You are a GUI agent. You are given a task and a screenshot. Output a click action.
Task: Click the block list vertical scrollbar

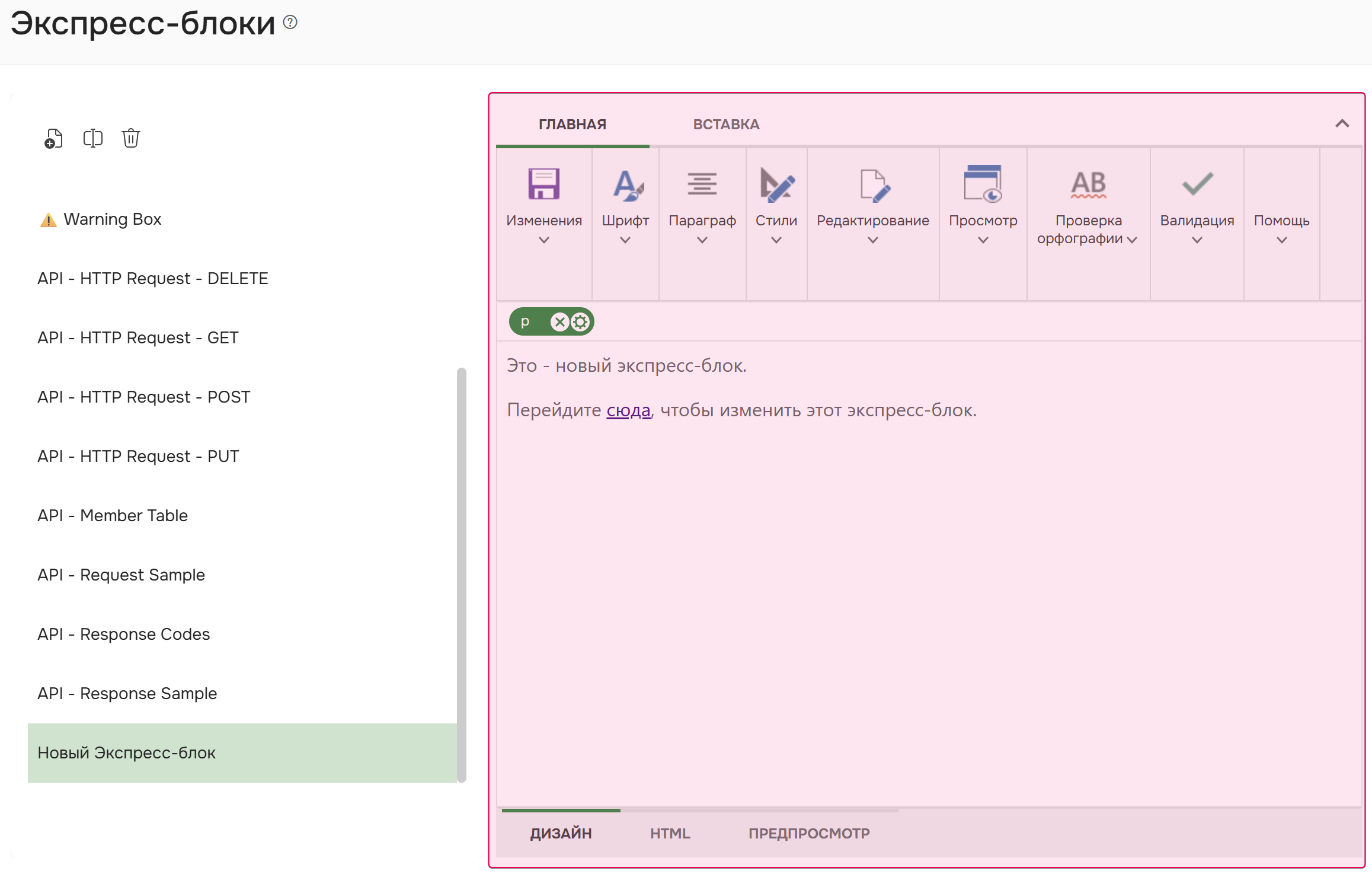[461, 574]
